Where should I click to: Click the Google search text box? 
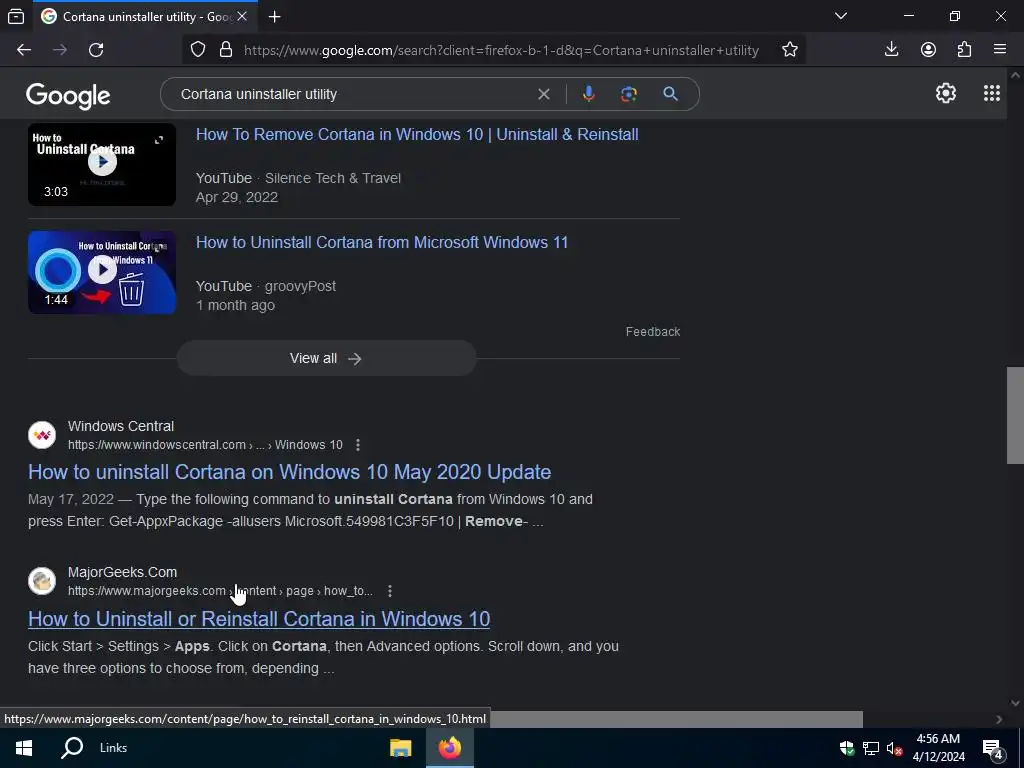[x=353, y=94]
